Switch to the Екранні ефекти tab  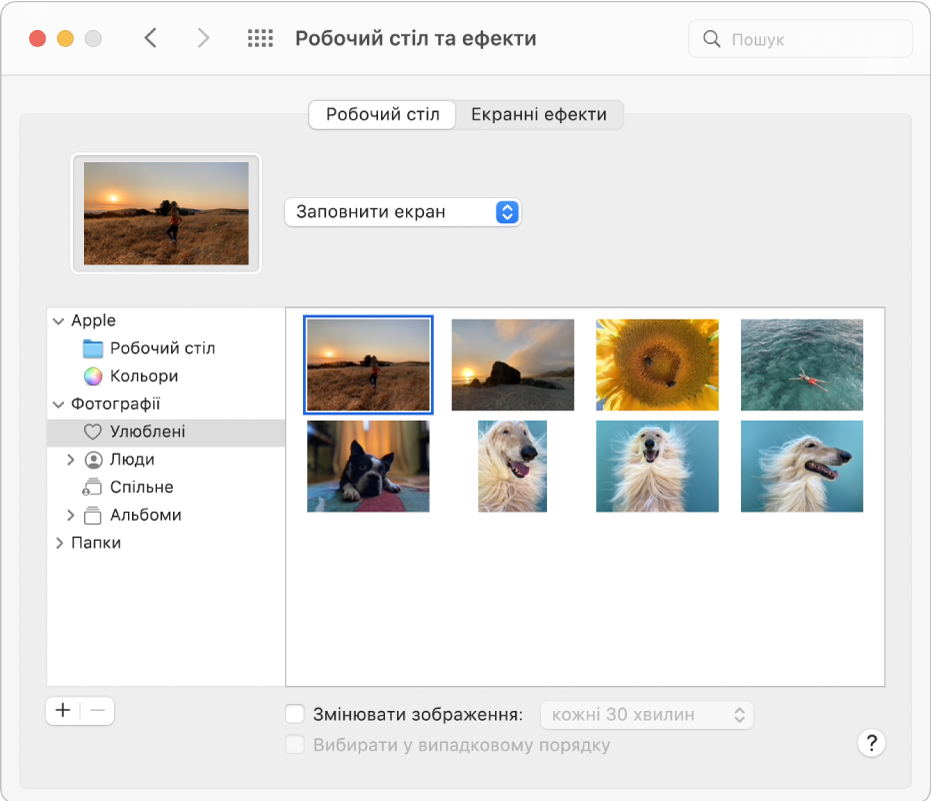pyautogui.click(x=539, y=114)
